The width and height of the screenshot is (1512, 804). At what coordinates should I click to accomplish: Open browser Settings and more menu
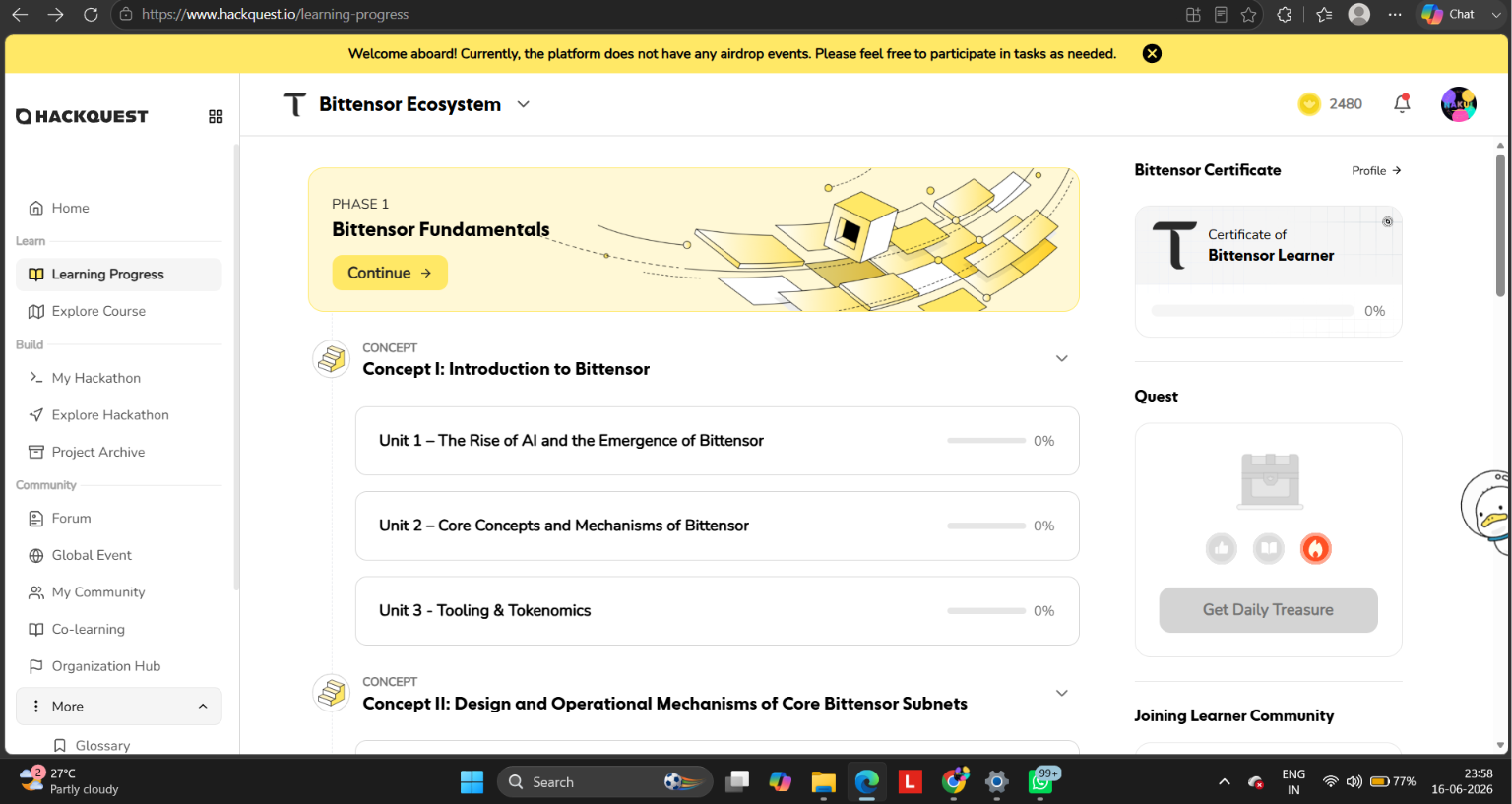pyautogui.click(x=1395, y=14)
